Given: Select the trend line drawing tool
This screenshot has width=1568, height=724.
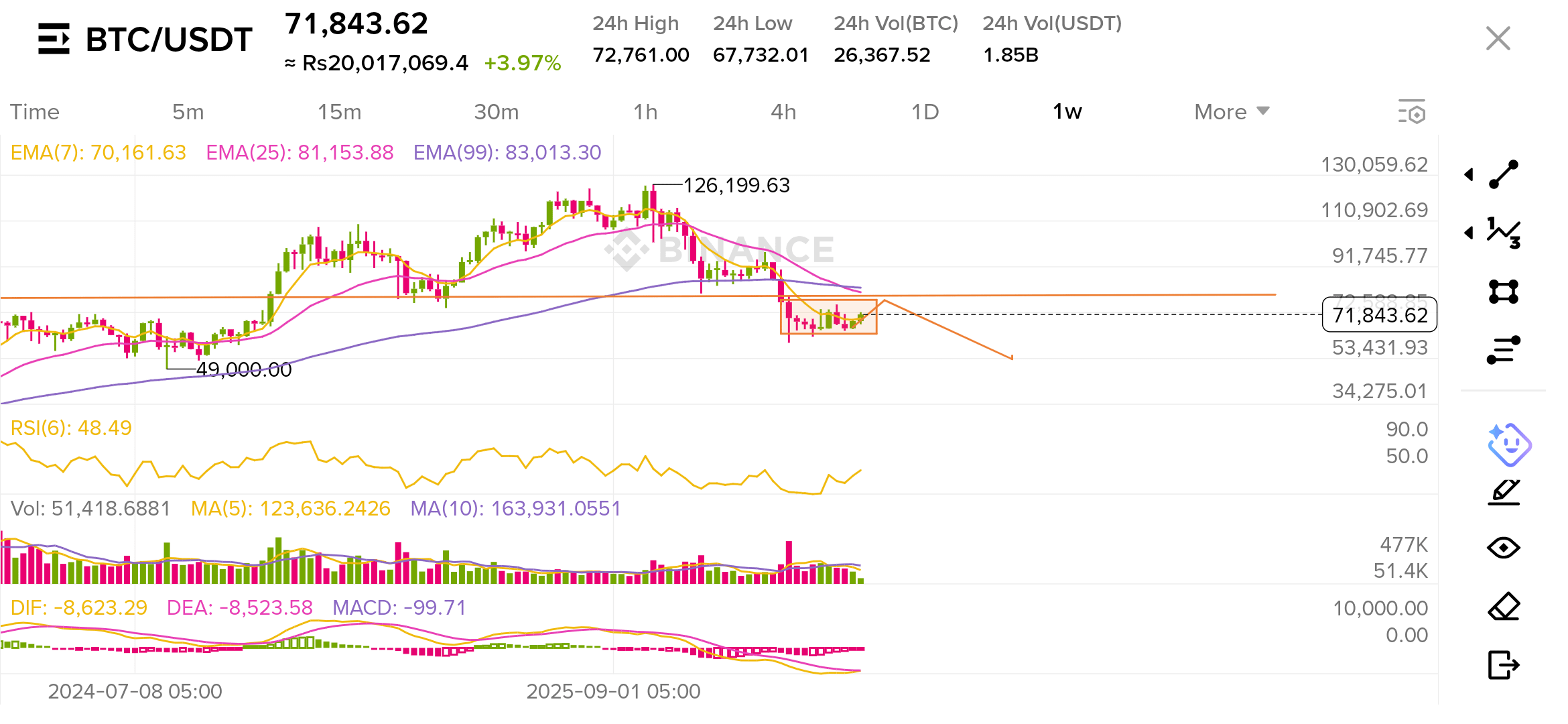Looking at the screenshot, I should coord(1504,174).
